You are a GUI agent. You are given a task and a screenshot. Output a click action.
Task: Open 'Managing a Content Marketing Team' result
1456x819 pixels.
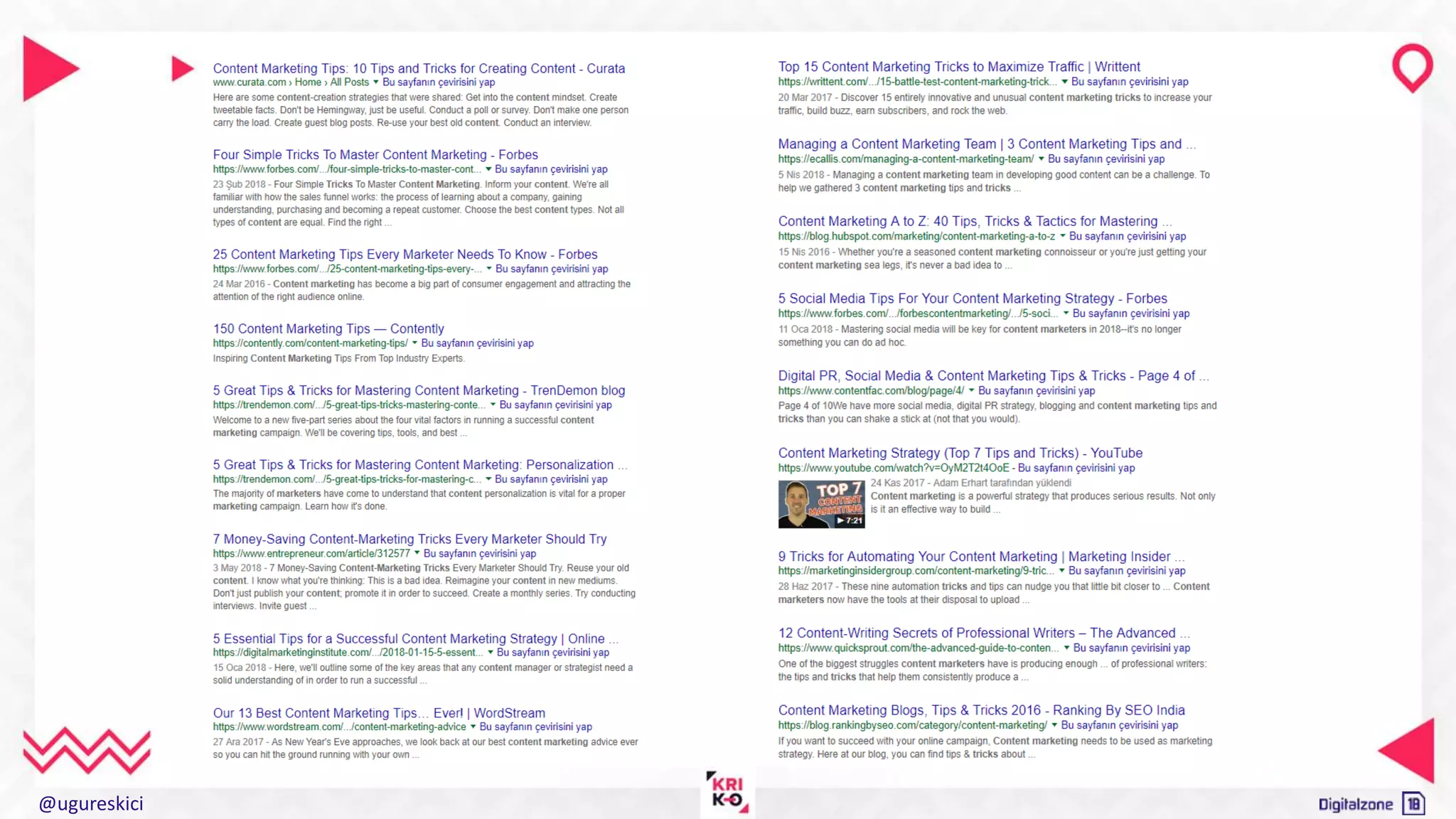pyautogui.click(x=987, y=144)
